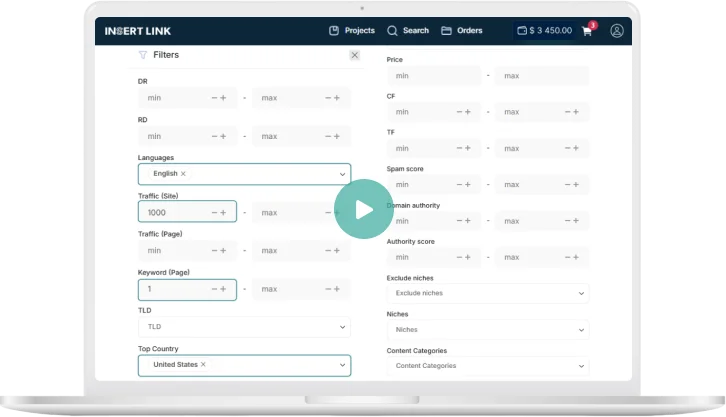This screenshot has height=417, width=726.
Task: Click the shopping cart icon
Action: click(587, 31)
